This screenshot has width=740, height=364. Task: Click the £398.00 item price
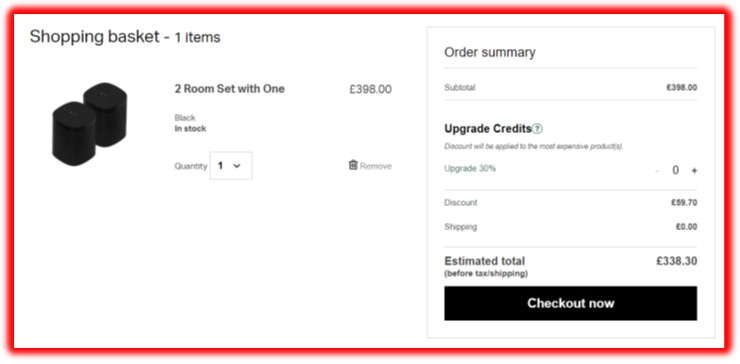coord(370,89)
